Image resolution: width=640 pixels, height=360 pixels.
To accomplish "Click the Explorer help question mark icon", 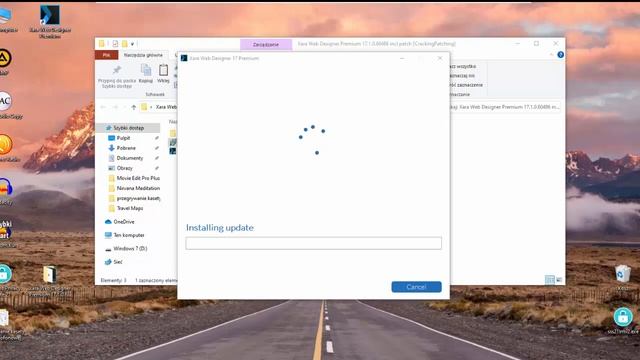I will pyautogui.click(x=560, y=55).
